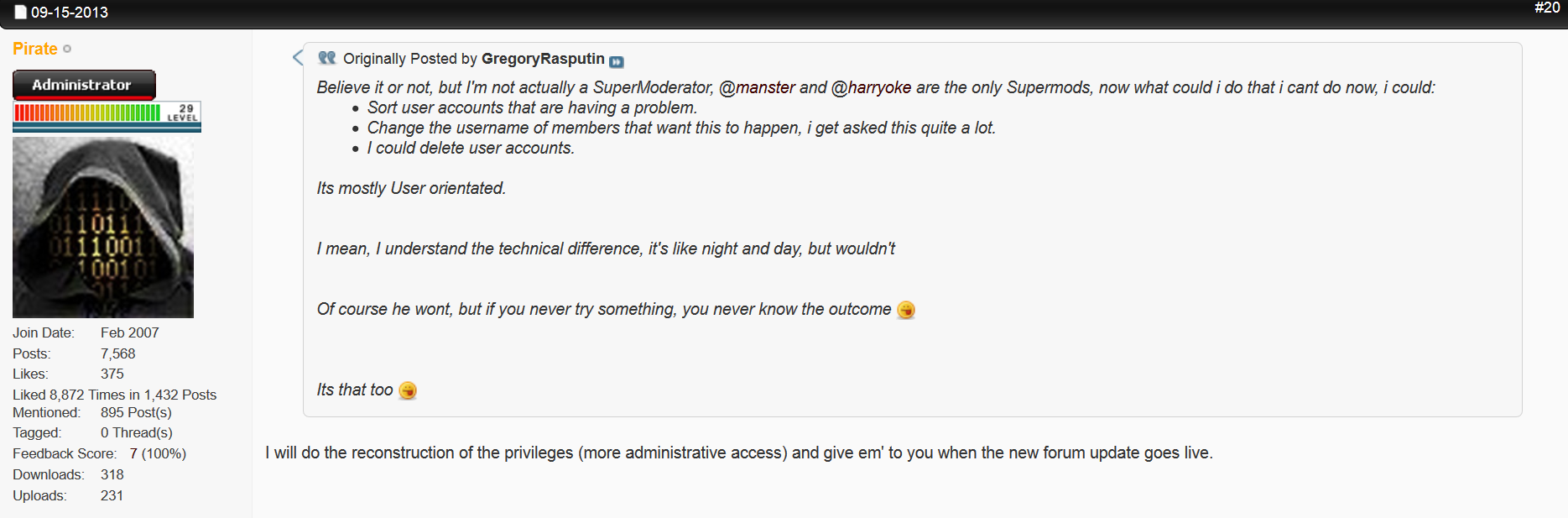This screenshot has height=518, width=1568.
Task: Click the @manster mention in the quote
Action: tap(758, 87)
